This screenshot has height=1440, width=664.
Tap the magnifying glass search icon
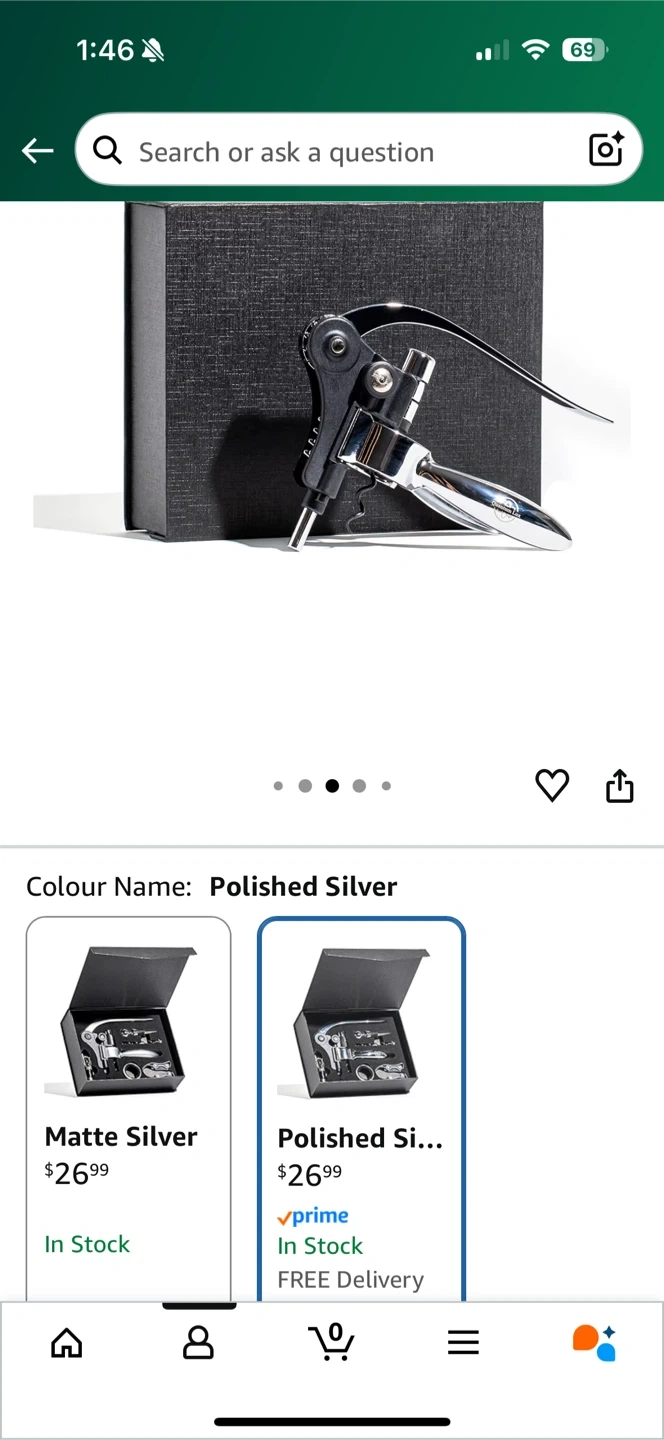(x=108, y=151)
